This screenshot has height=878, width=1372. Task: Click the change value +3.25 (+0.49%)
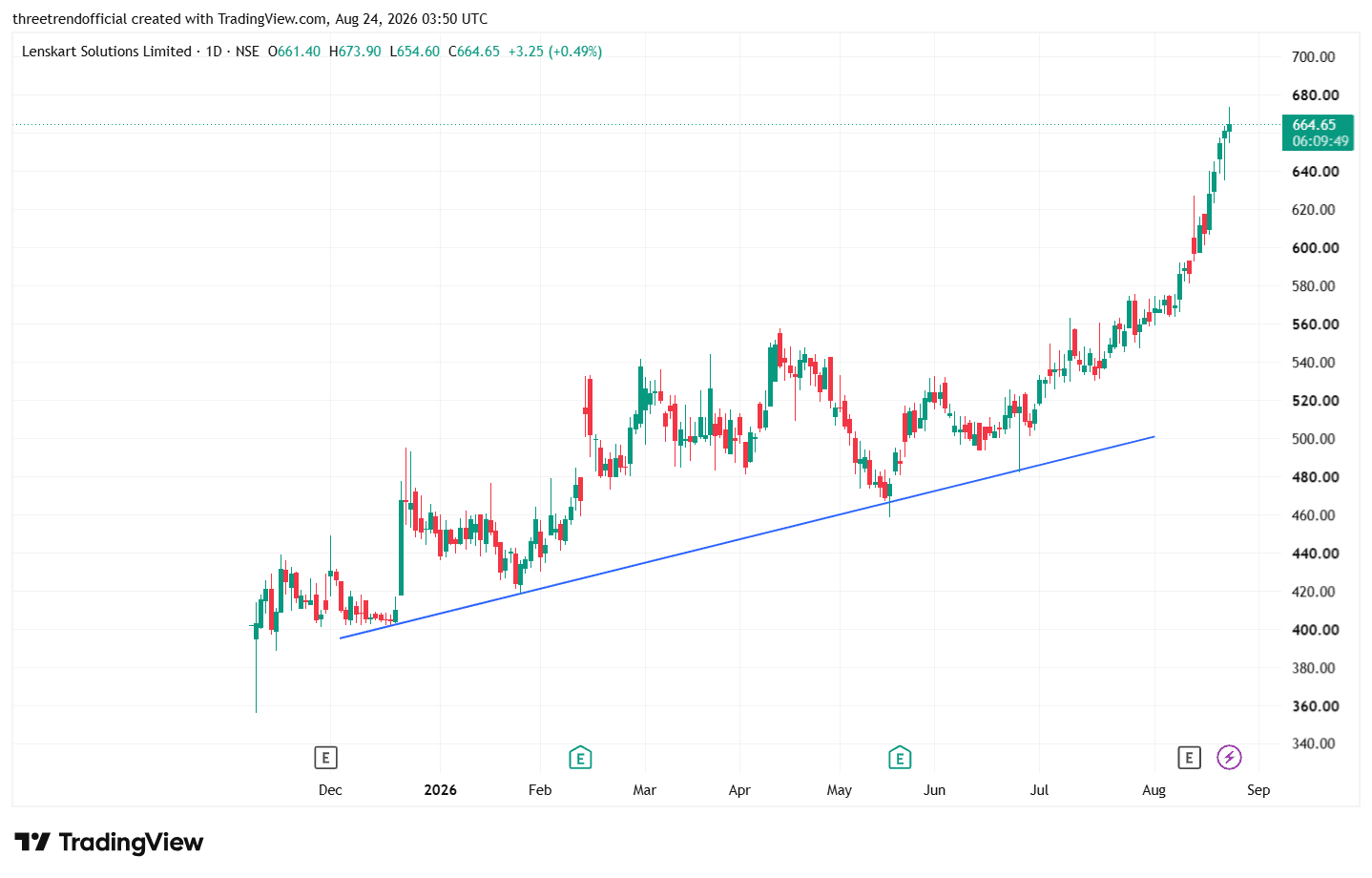[555, 52]
